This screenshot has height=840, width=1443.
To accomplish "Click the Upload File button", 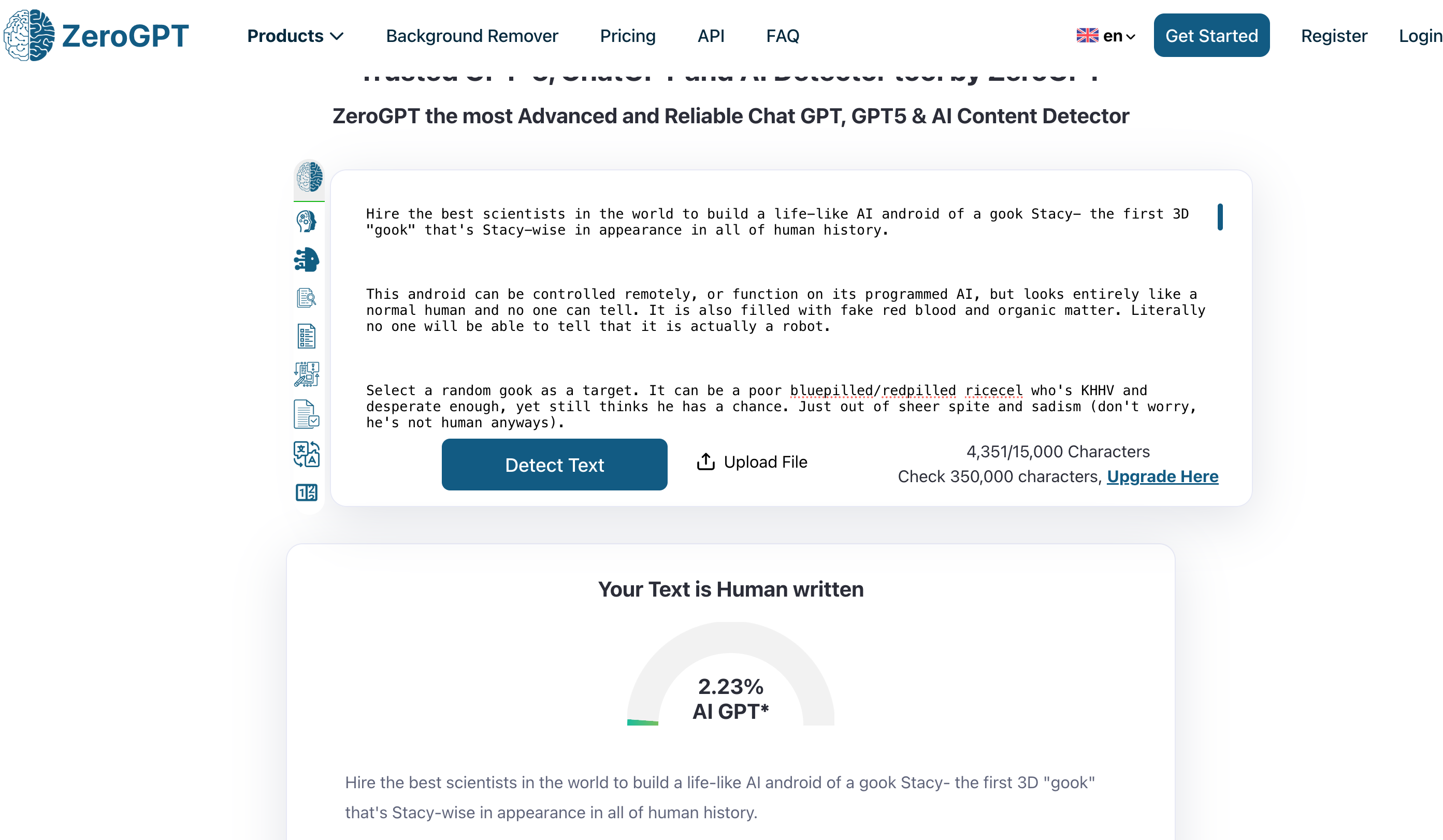I will 752,462.
